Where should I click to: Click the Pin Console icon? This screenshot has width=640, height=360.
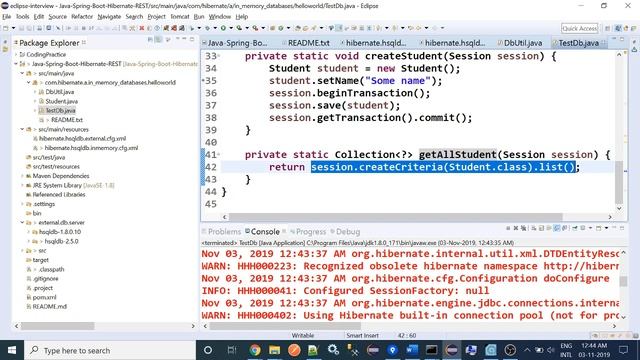click(x=575, y=228)
